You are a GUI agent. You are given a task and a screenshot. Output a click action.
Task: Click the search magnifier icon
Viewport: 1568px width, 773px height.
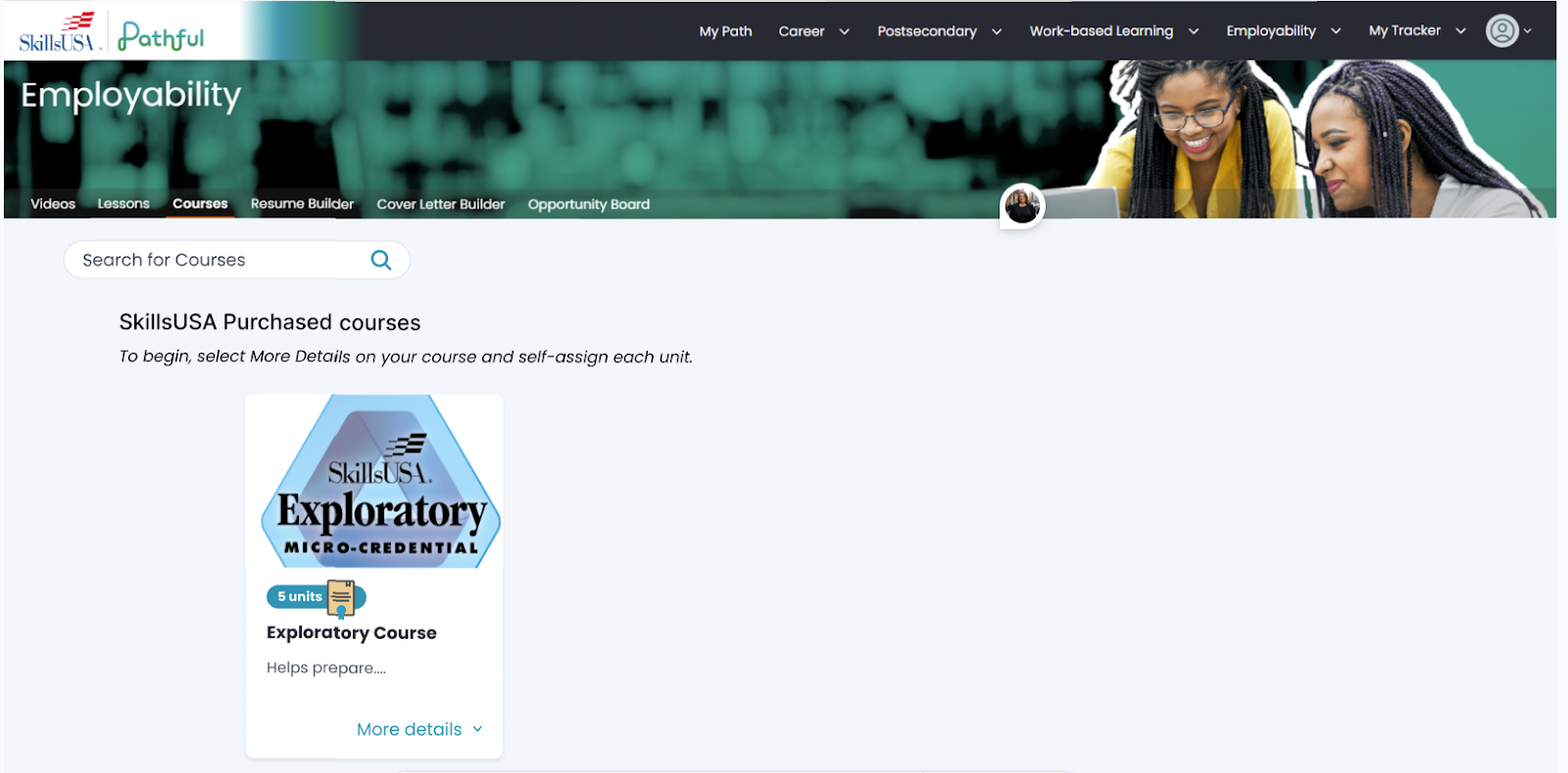pyautogui.click(x=381, y=260)
